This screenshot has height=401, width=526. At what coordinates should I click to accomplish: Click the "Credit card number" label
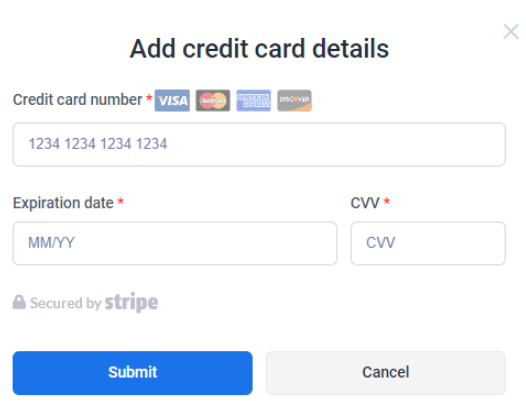tap(77, 100)
